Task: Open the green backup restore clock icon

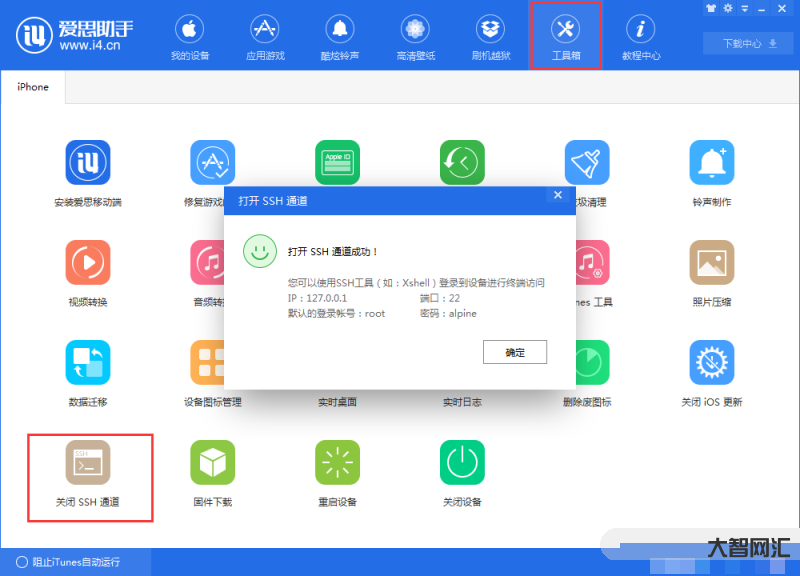Action: pos(462,162)
